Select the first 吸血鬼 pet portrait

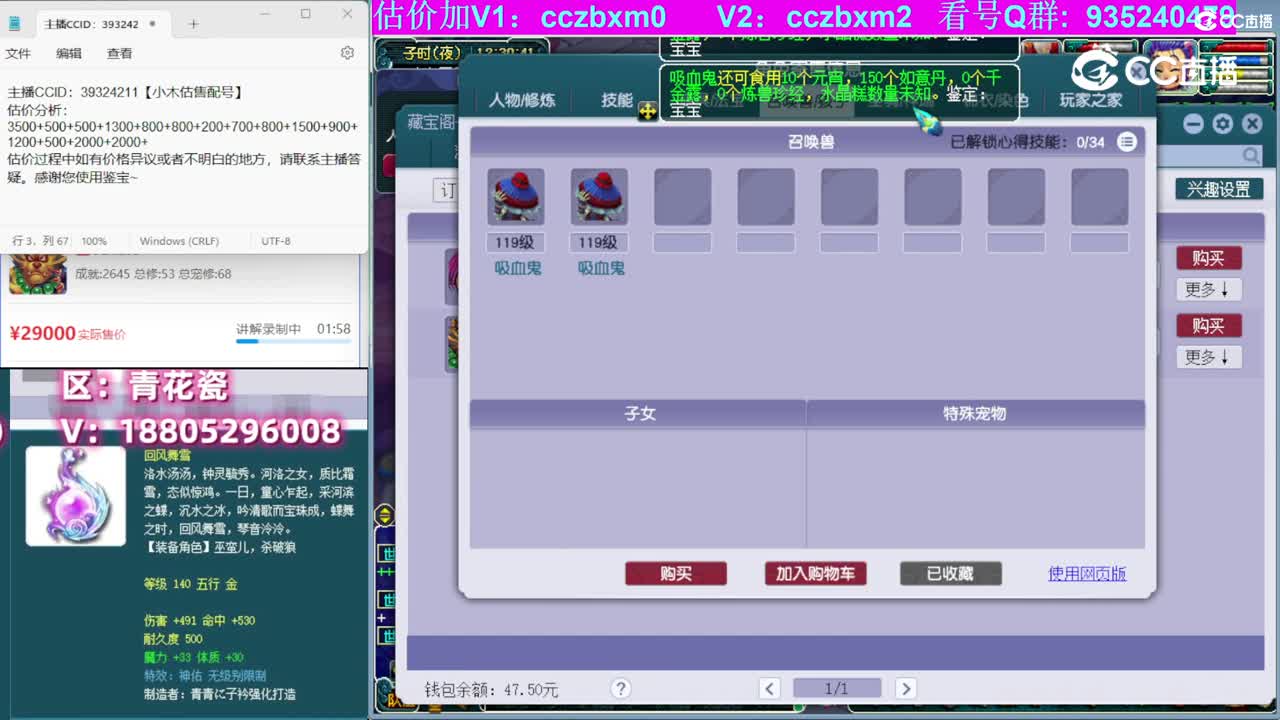point(516,196)
